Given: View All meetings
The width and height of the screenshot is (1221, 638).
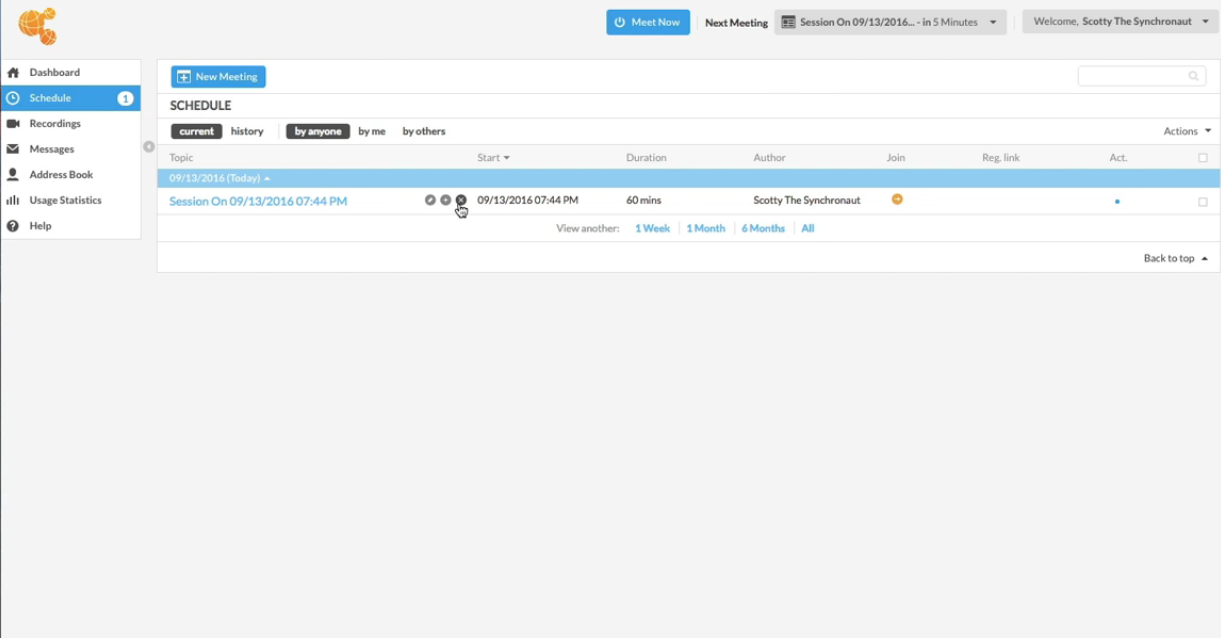Looking at the screenshot, I should coord(808,228).
